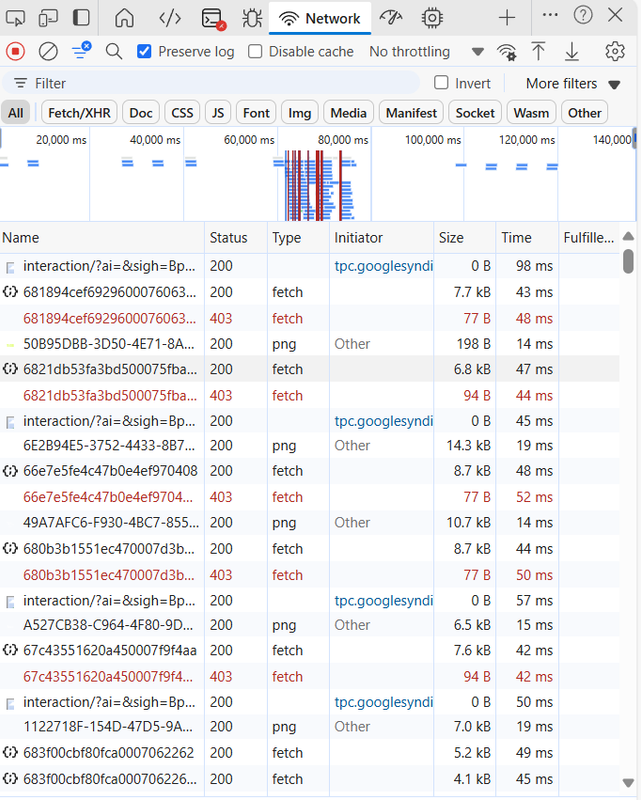
Task: Sort by the Initiator column header
Action: [382, 238]
